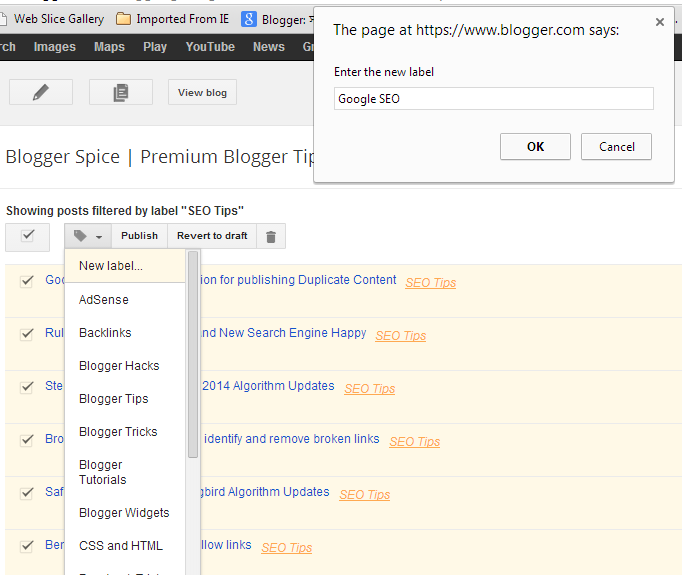Click SEO Tips label on Duplicate Content post
The image size is (682, 575).
pyautogui.click(x=431, y=283)
